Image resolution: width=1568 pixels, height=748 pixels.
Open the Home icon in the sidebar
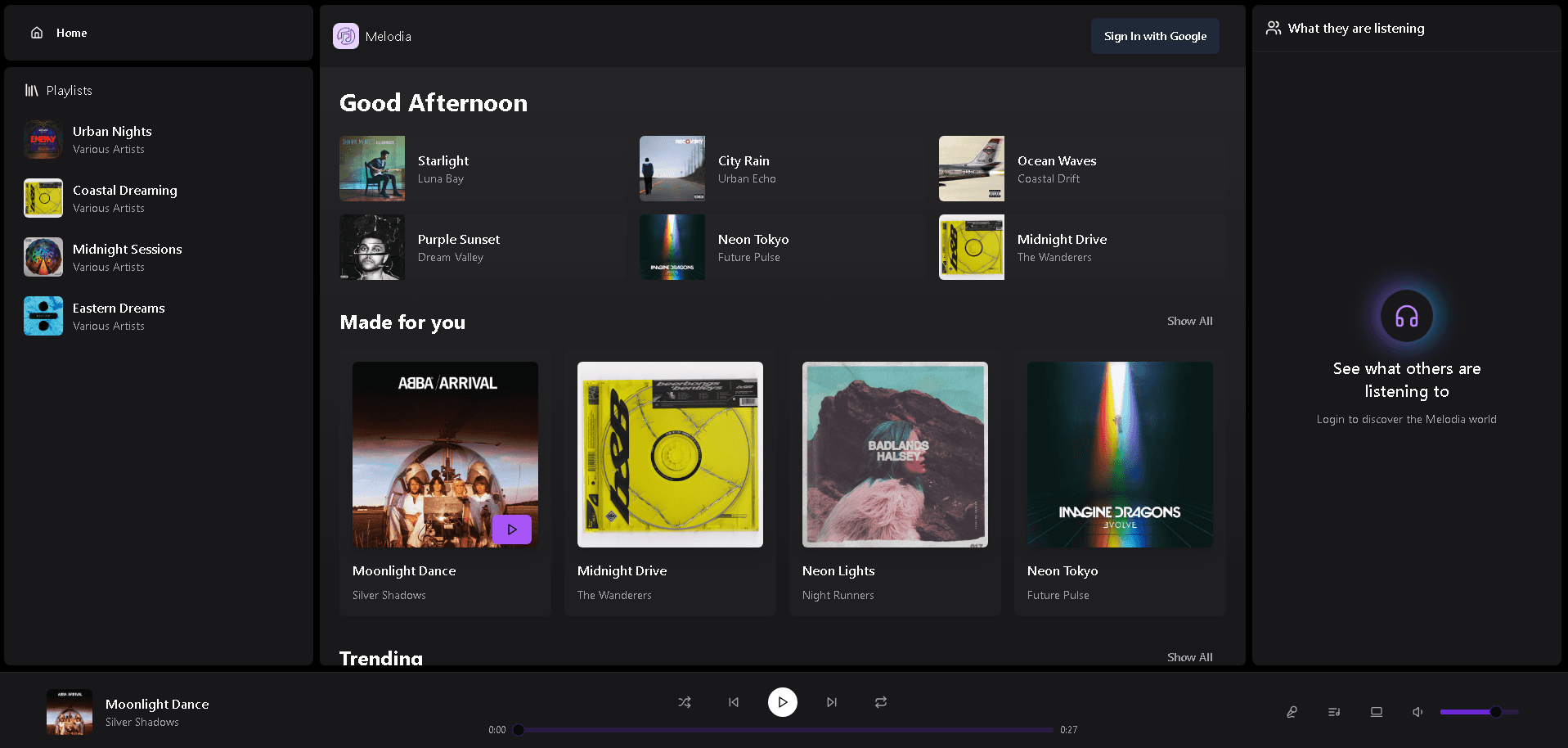(37, 33)
